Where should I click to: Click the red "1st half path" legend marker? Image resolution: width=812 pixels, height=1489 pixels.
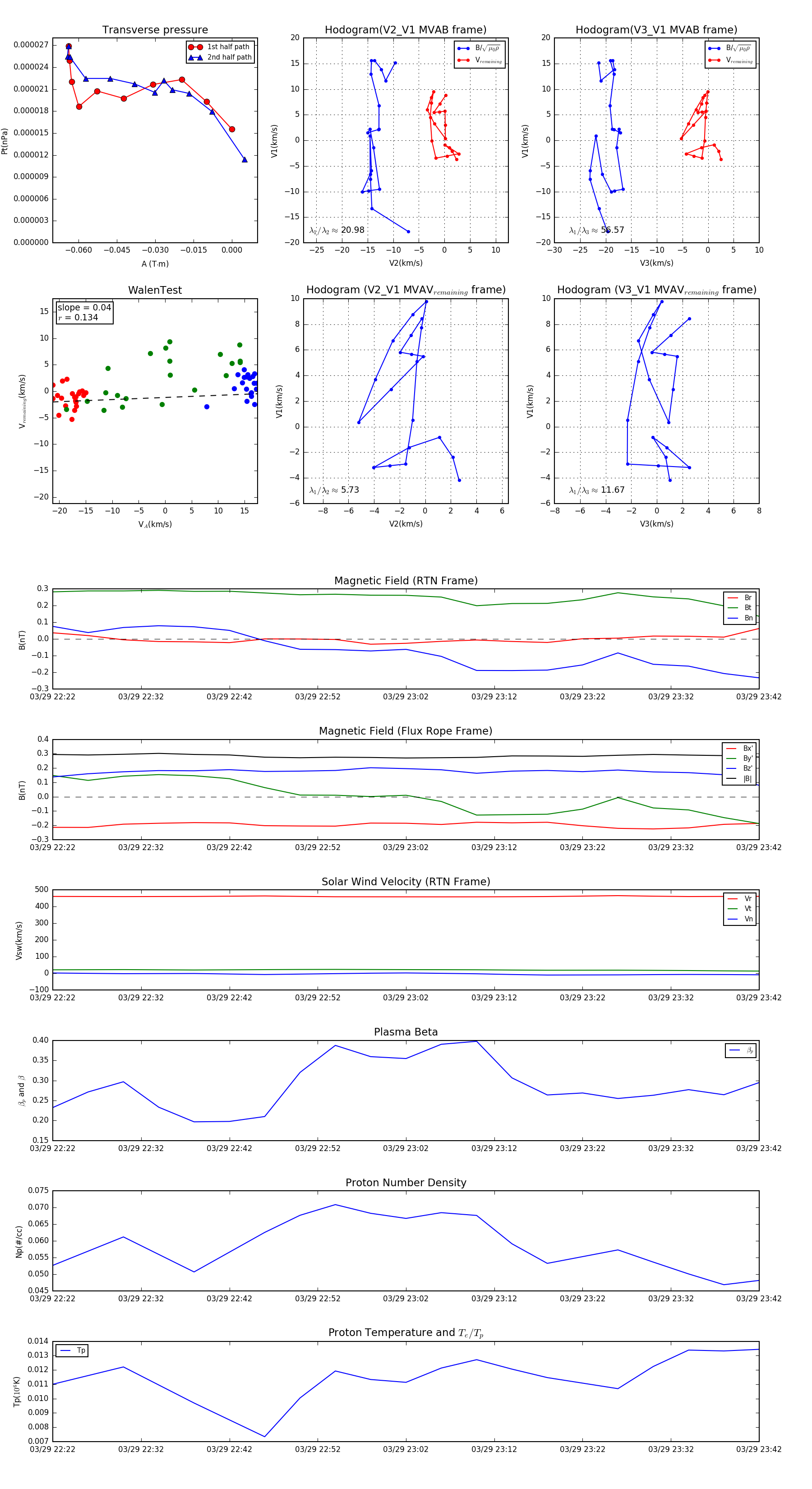(195, 47)
